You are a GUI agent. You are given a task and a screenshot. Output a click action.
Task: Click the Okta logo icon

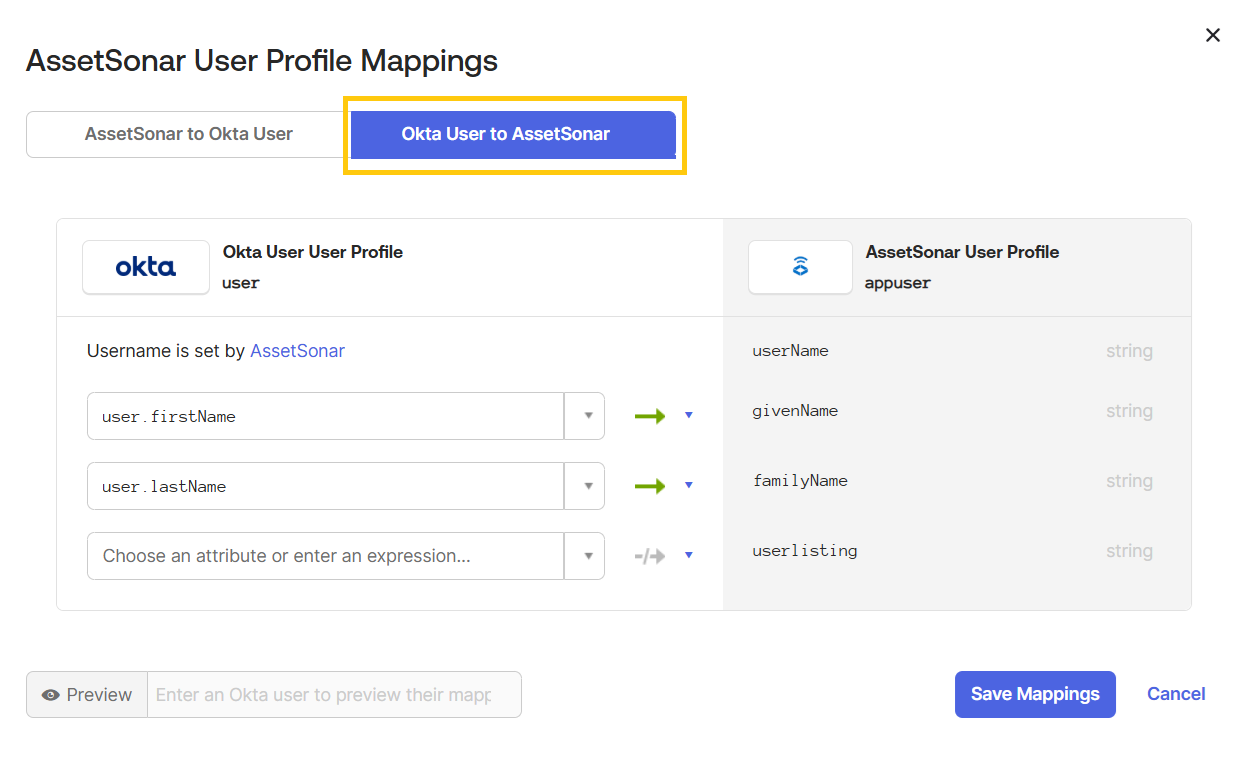coord(146,267)
